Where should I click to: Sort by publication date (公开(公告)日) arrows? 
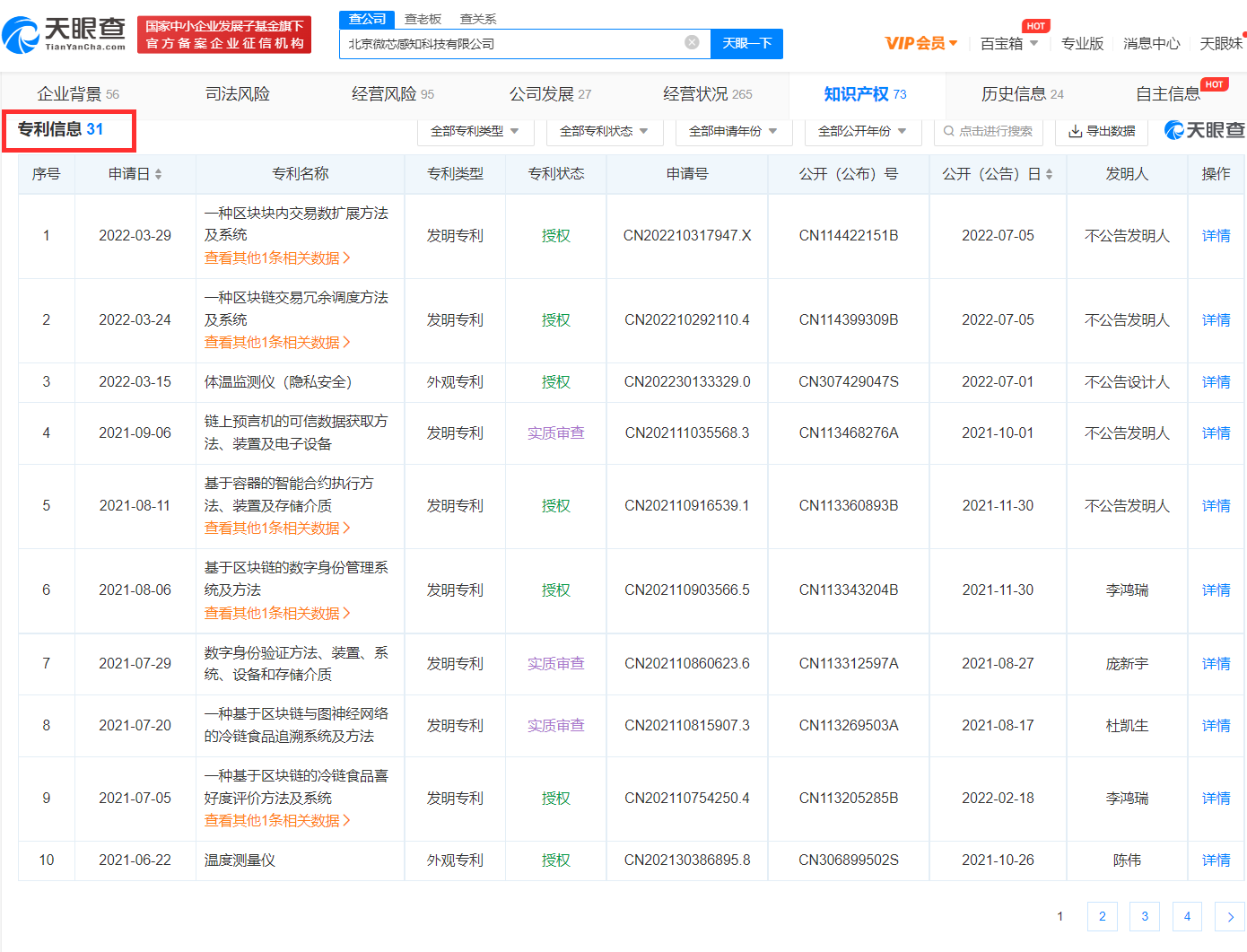pos(1049,174)
